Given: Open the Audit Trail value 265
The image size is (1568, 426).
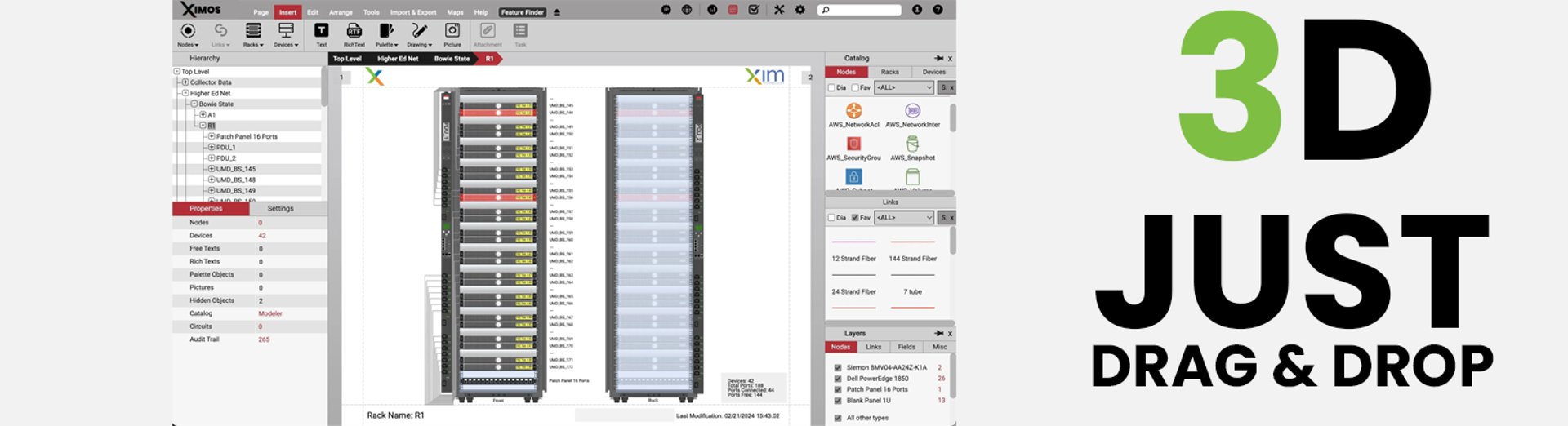Looking at the screenshot, I should [x=264, y=339].
